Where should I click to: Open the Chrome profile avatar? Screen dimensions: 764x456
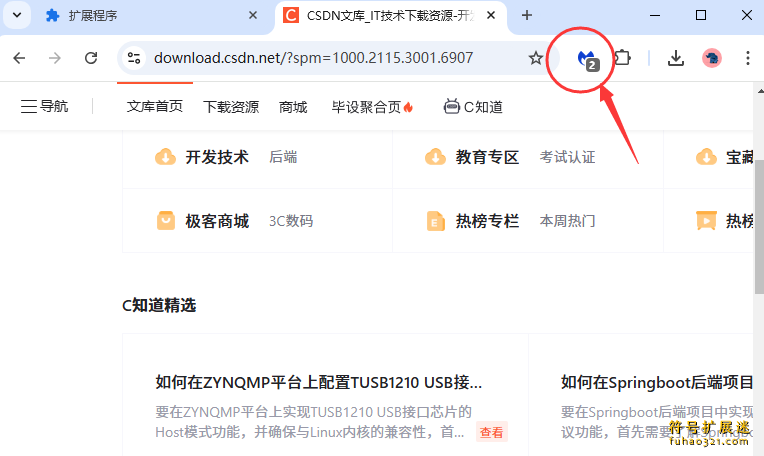(712, 58)
